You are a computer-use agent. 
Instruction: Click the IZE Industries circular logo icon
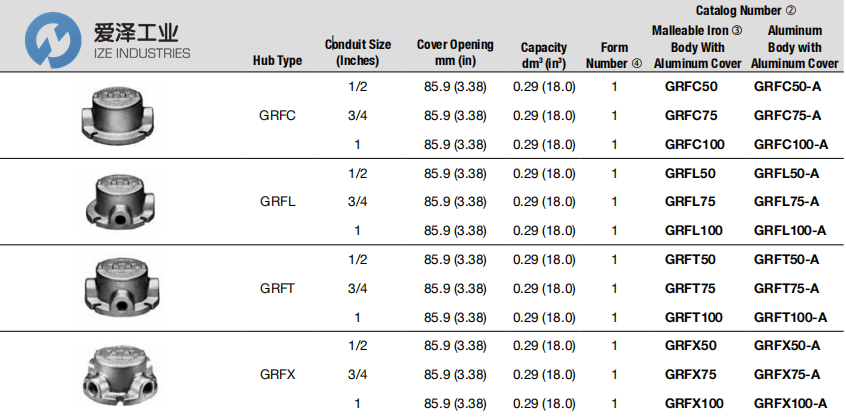(x=54, y=40)
